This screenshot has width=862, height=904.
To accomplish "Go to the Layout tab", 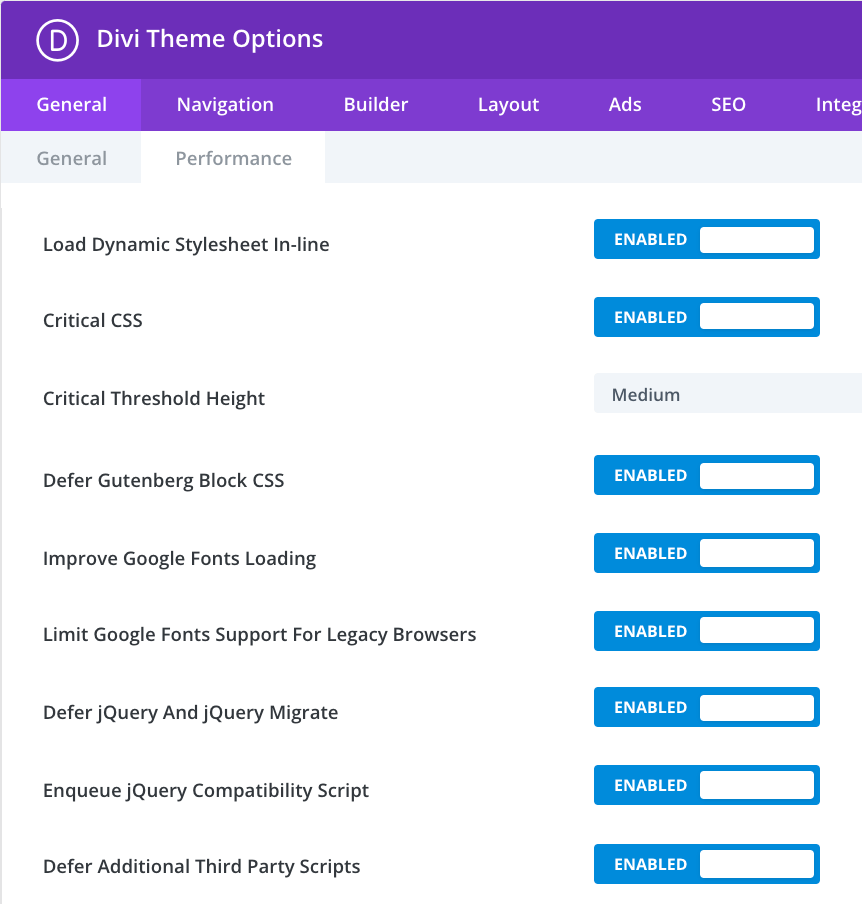I will click(x=508, y=104).
